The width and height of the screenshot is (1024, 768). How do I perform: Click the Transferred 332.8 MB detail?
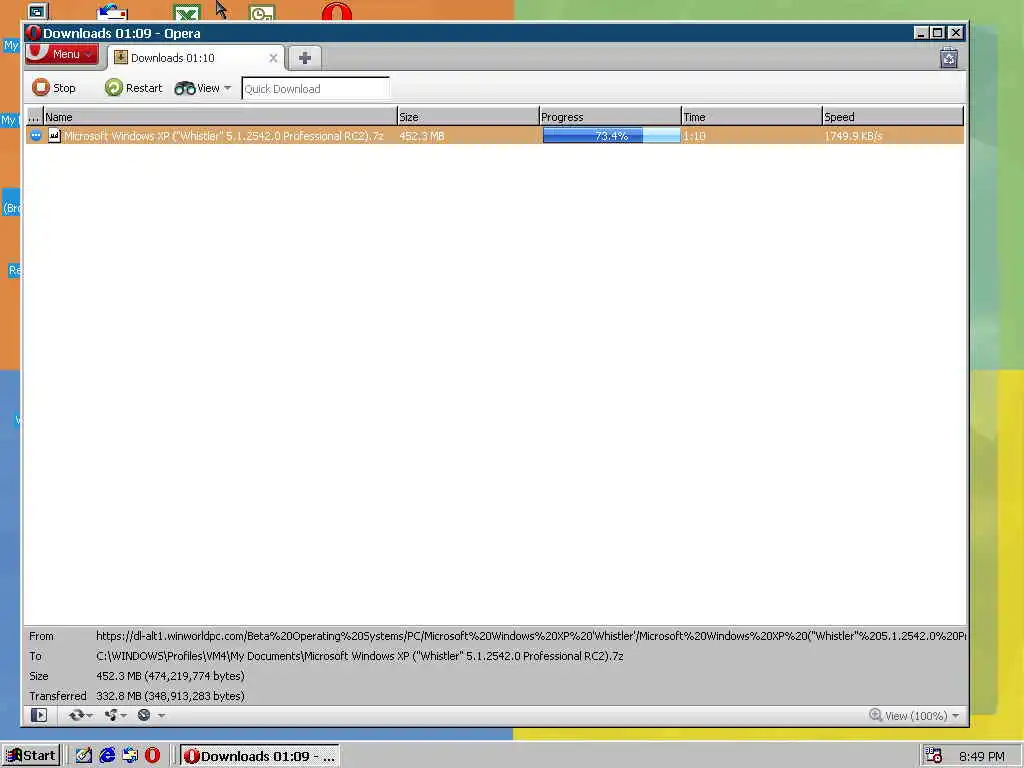pos(170,696)
